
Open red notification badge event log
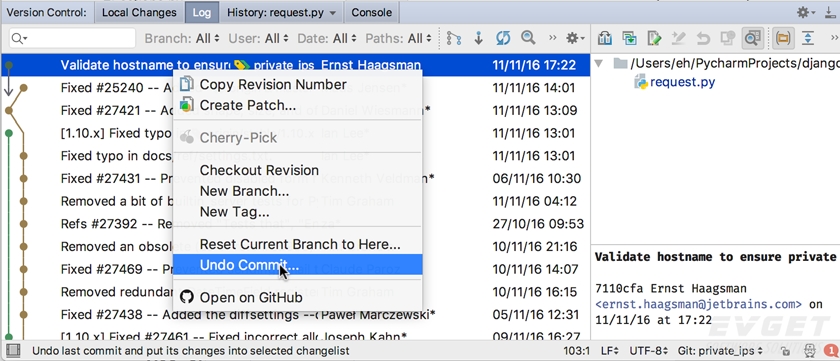point(832,351)
